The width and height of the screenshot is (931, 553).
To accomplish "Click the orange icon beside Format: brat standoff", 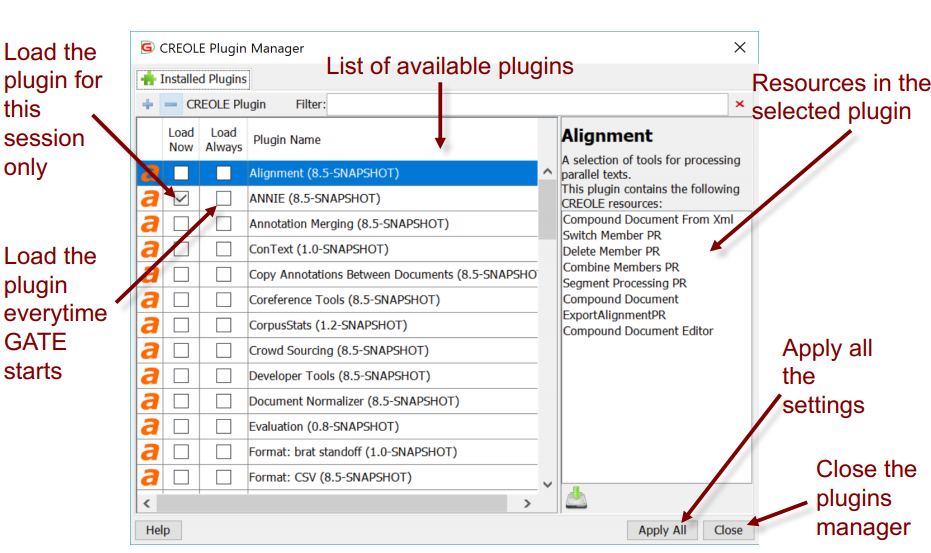I will 150,452.
